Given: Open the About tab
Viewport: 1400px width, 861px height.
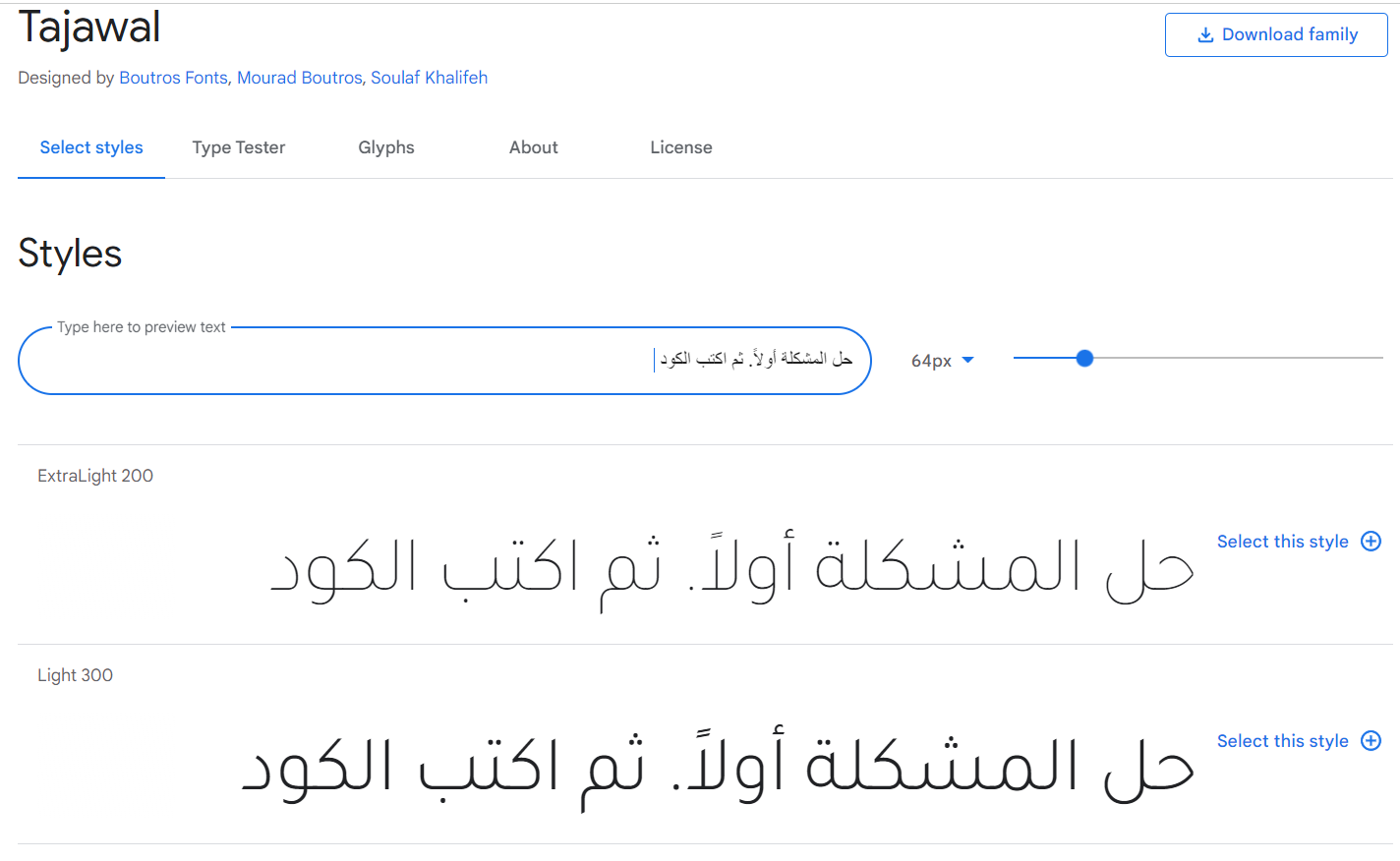Looking at the screenshot, I should coord(534,147).
